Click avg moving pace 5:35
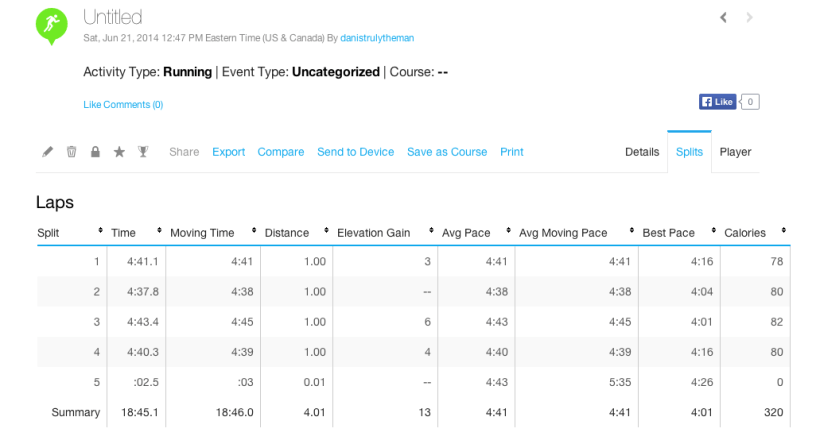 click(x=620, y=382)
